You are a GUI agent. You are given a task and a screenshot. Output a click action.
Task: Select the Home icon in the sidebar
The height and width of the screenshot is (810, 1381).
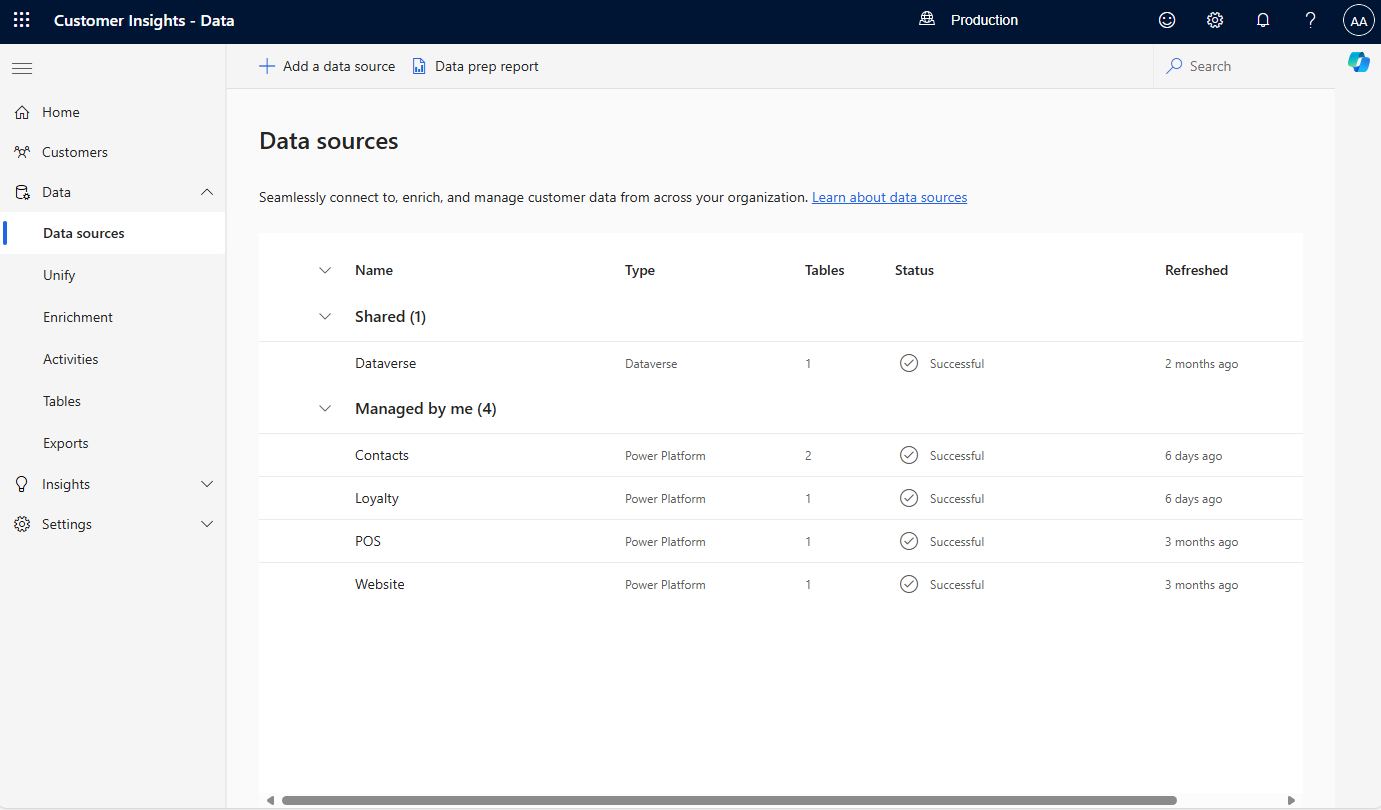pyautogui.click(x=22, y=111)
